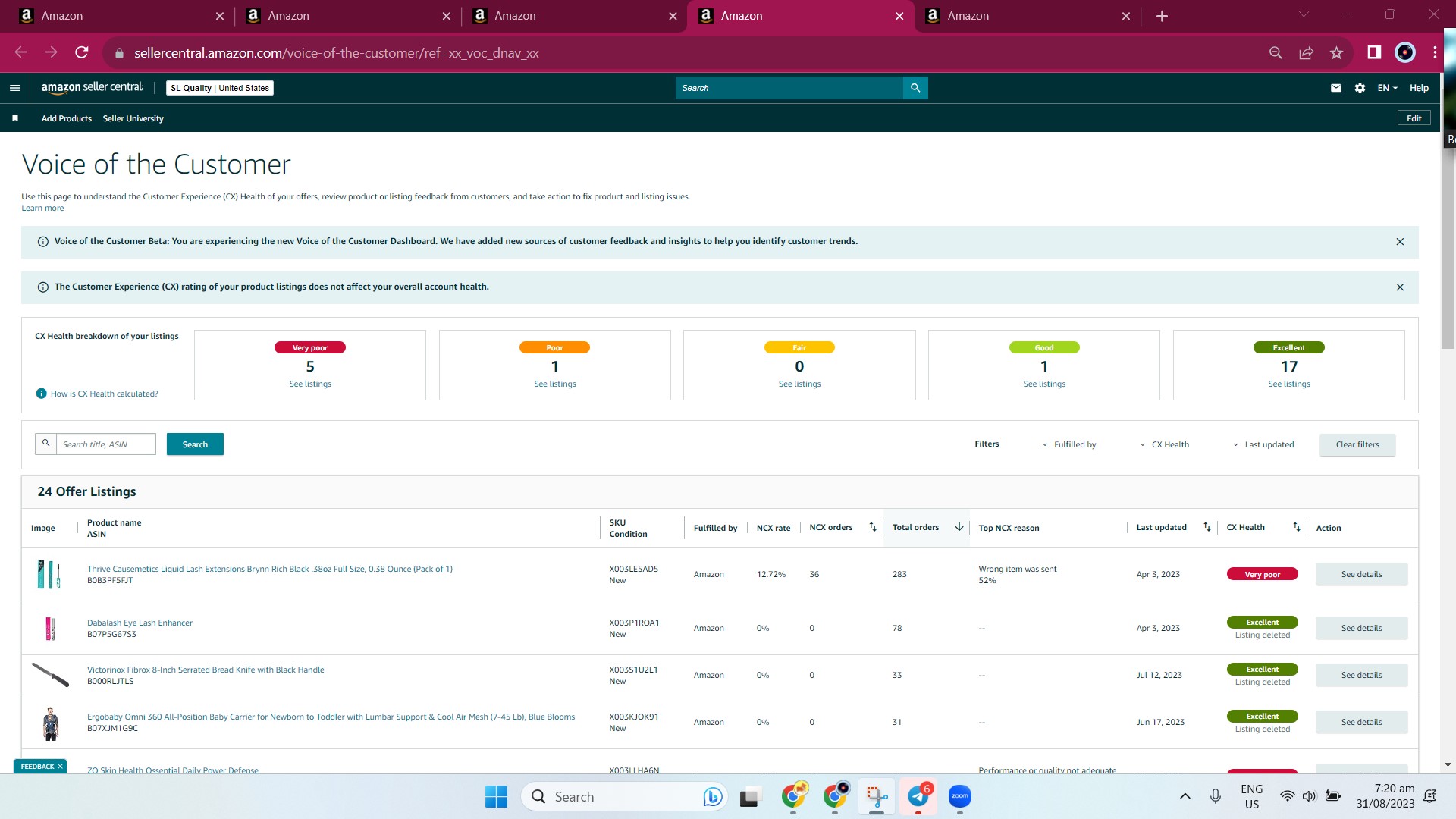The width and height of the screenshot is (1456, 819).
Task: Open the browser side panel icon
Action: 1374,52
